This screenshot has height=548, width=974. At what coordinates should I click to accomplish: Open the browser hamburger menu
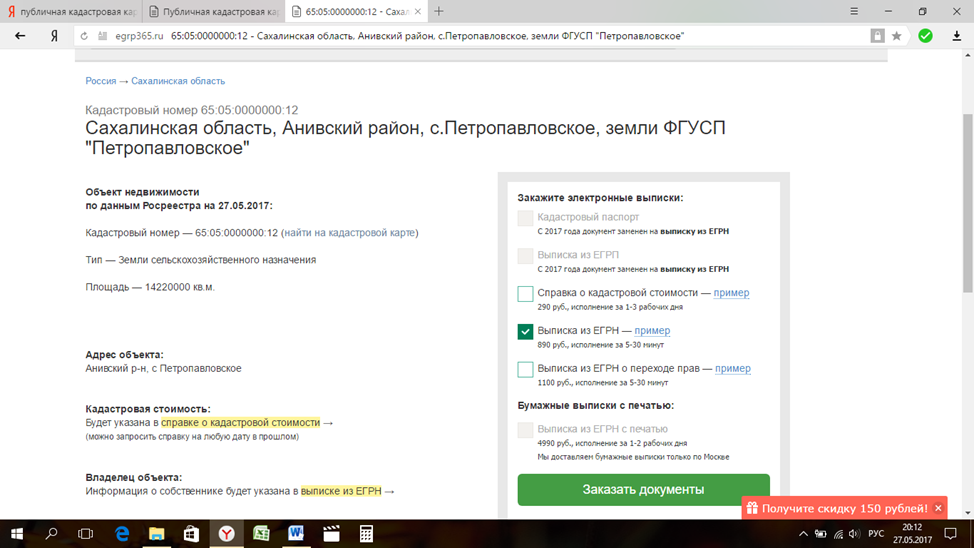[854, 12]
